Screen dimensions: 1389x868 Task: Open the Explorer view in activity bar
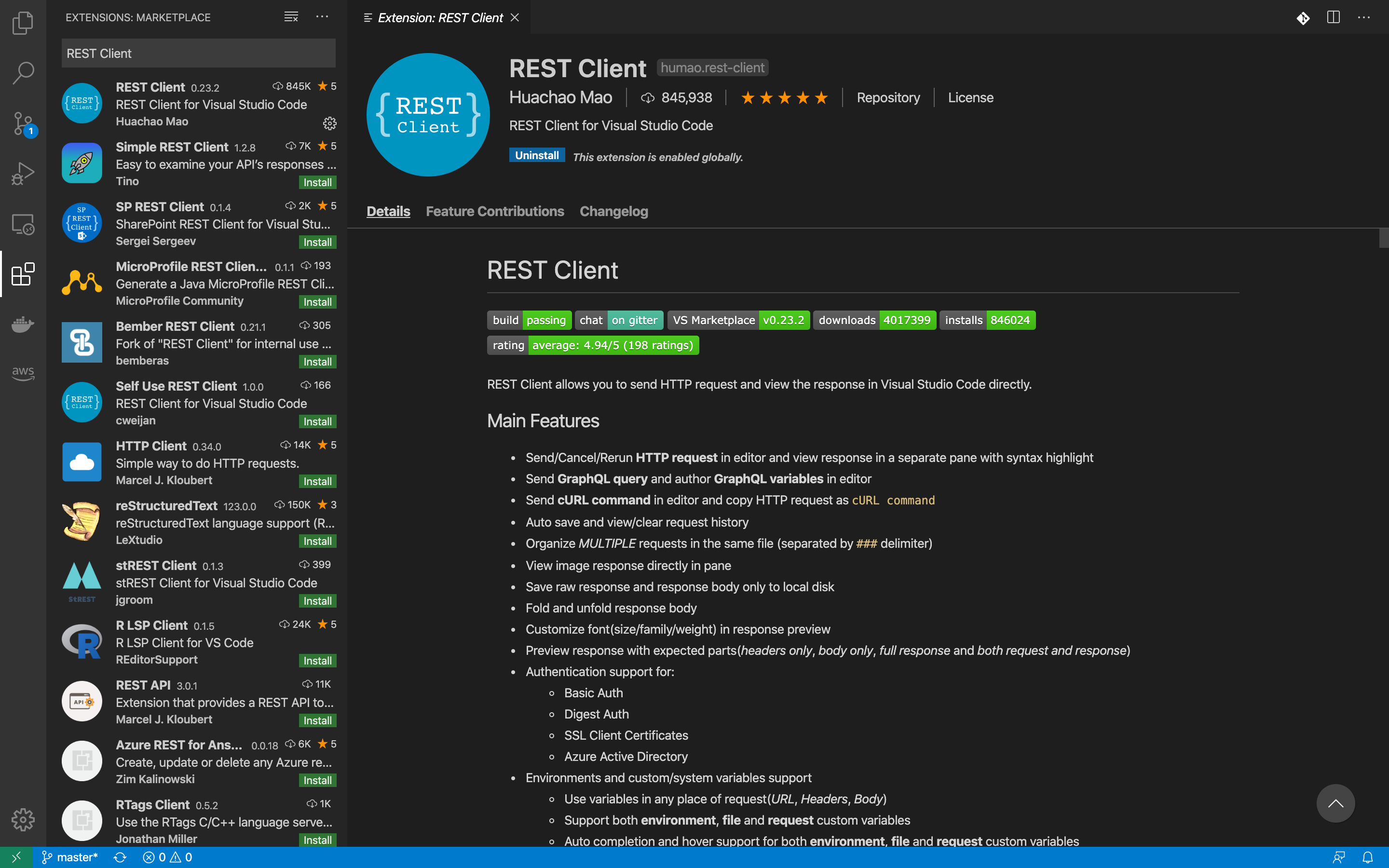23,23
